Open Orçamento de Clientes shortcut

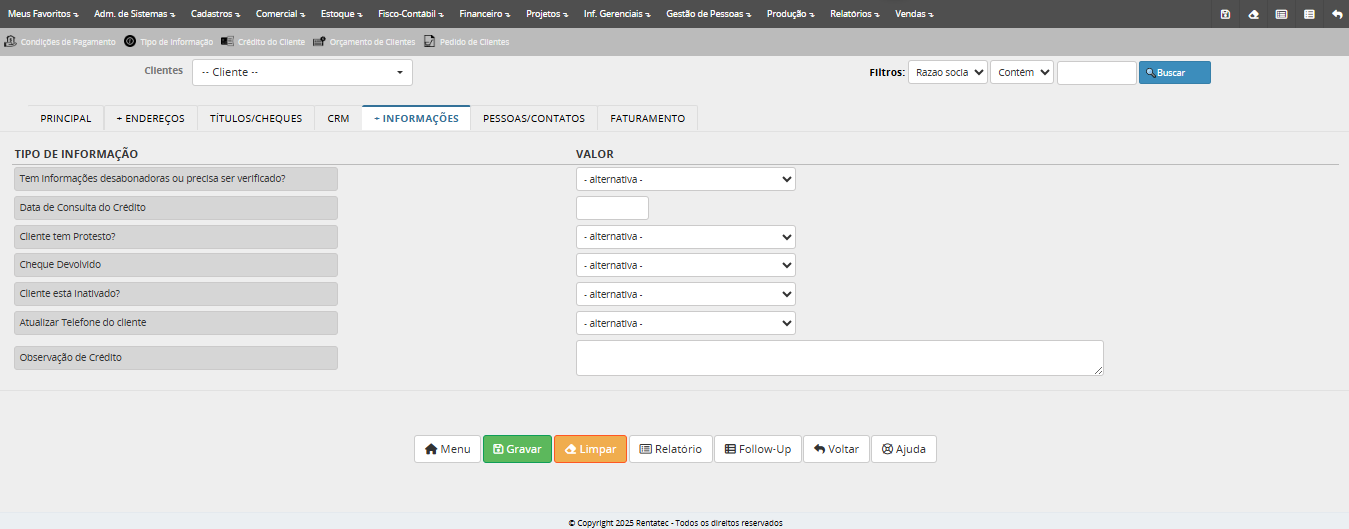click(364, 42)
